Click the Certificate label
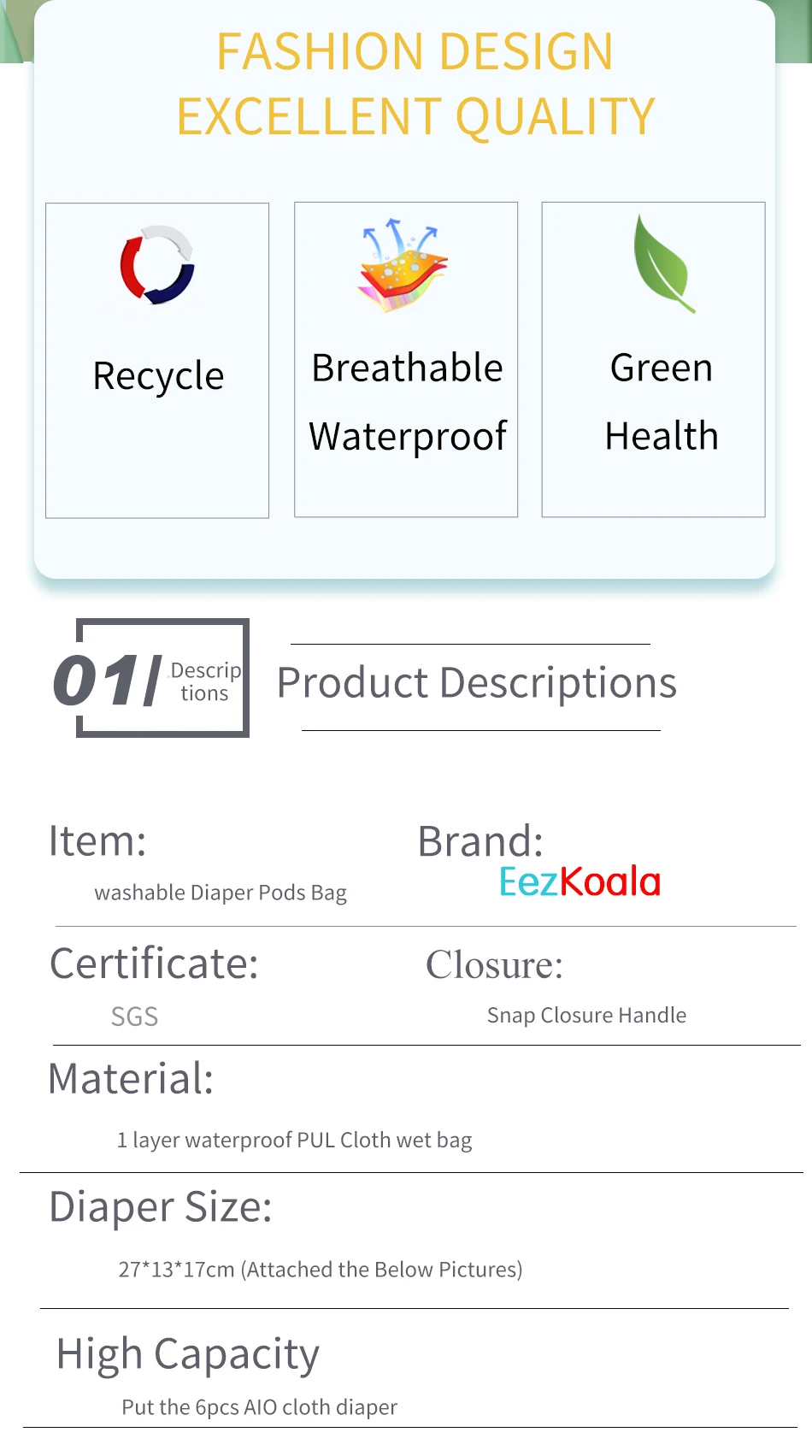 click(x=154, y=964)
